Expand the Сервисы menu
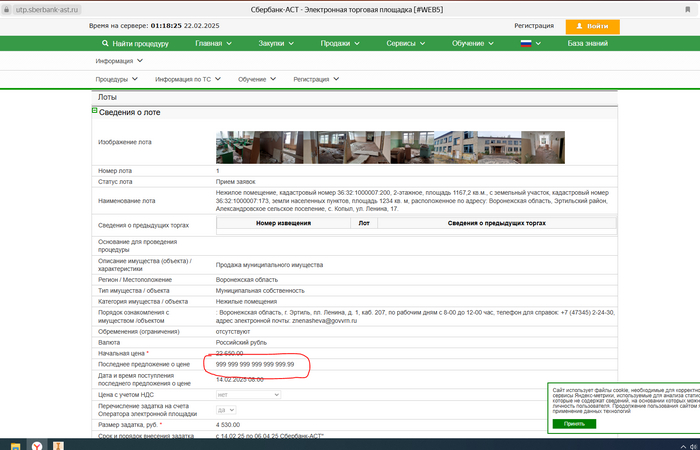 [x=405, y=43]
